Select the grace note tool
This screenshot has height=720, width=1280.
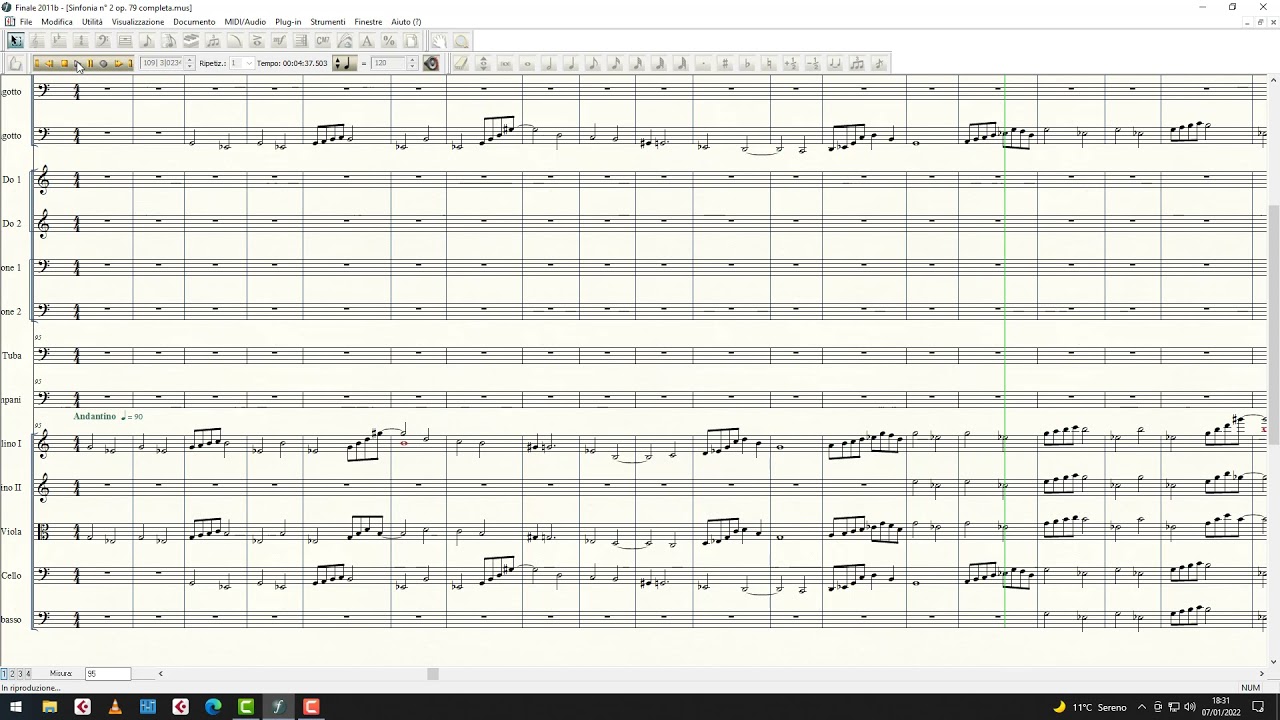coord(878,63)
